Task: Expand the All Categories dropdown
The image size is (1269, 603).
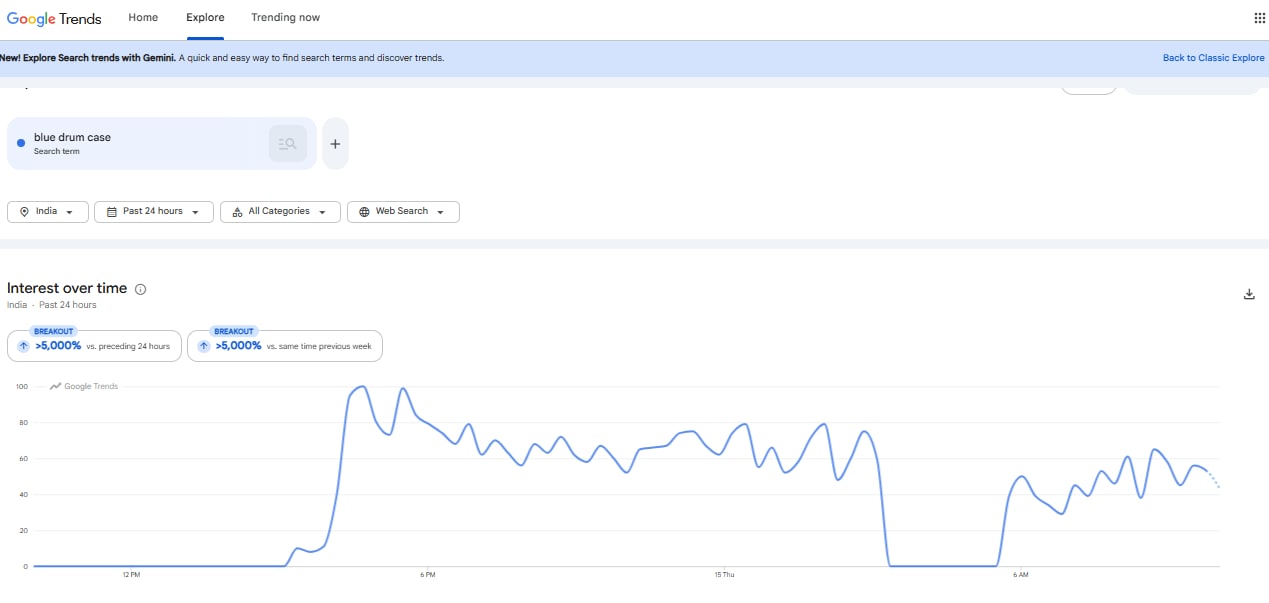Action: (280, 212)
